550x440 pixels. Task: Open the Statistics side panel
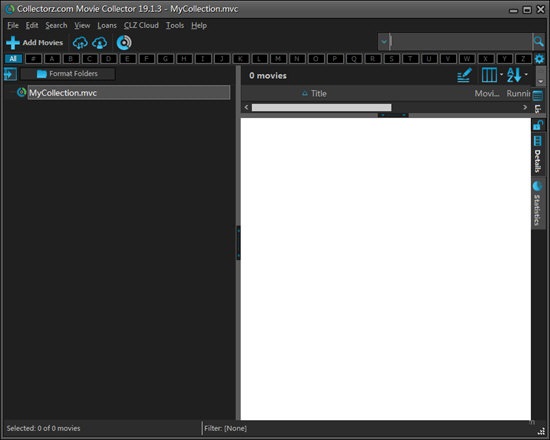coord(537,204)
